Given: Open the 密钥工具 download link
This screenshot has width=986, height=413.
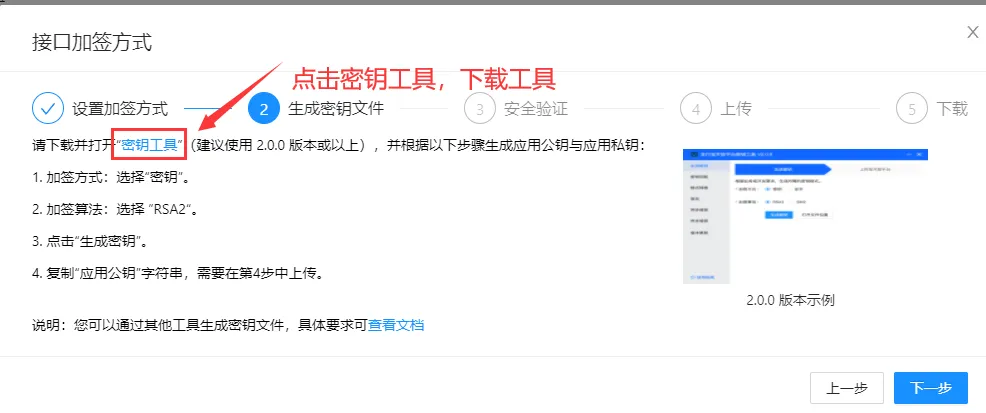Looking at the screenshot, I should click(149, 146).
